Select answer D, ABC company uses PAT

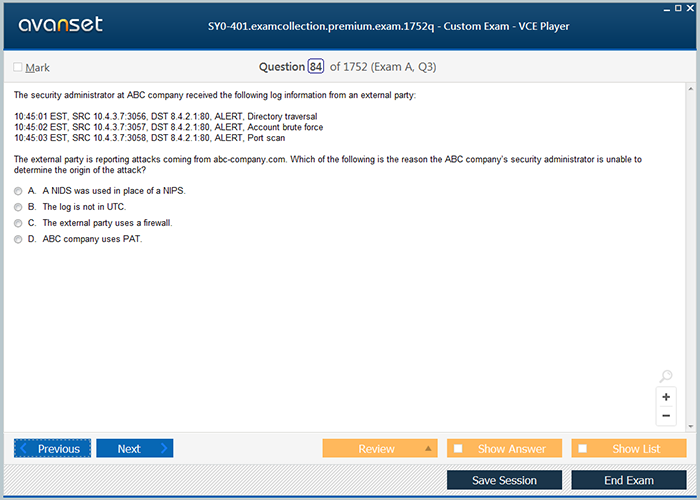(x=18, y=239)
